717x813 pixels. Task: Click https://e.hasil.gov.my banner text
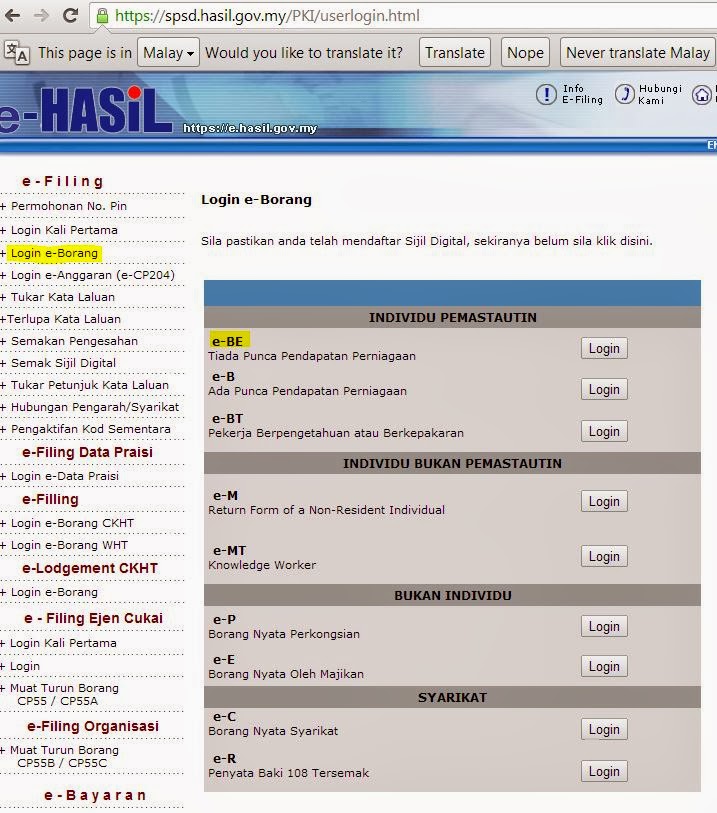pos(250,128)
